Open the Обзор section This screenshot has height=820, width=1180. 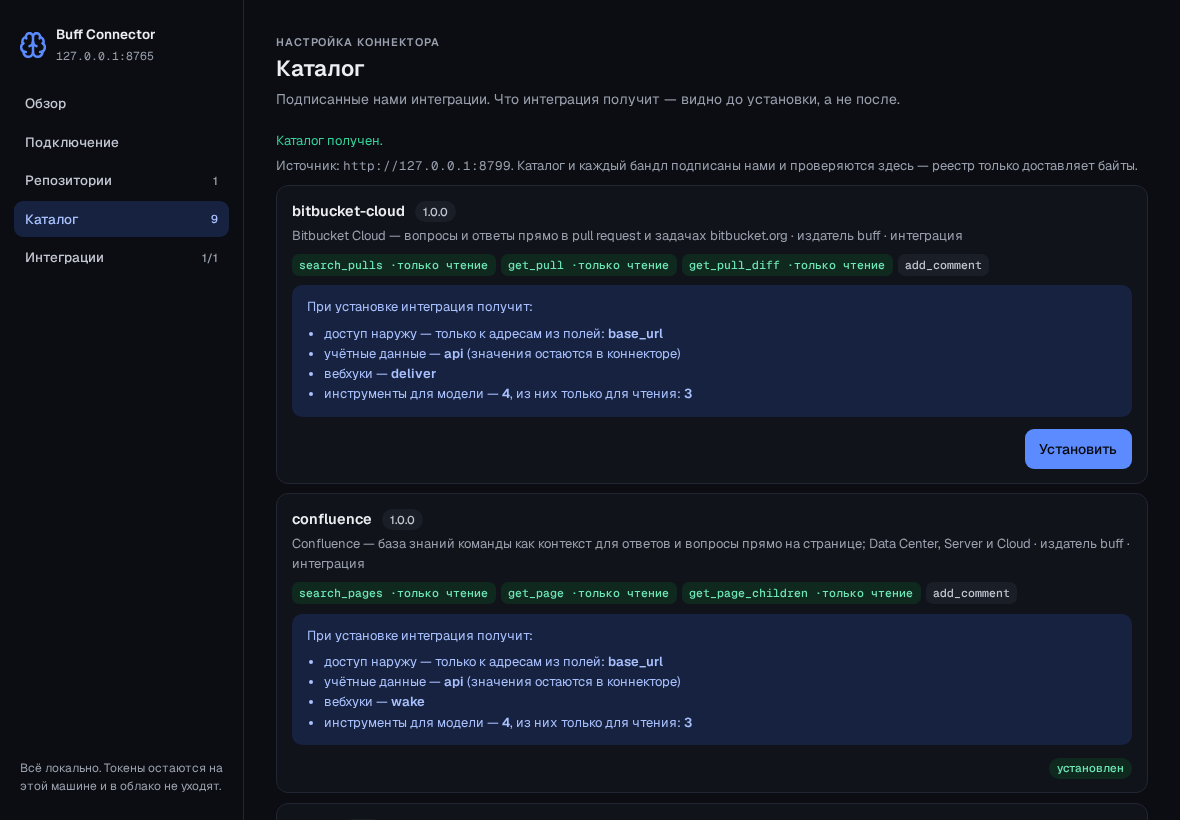[x=121, y=104]
